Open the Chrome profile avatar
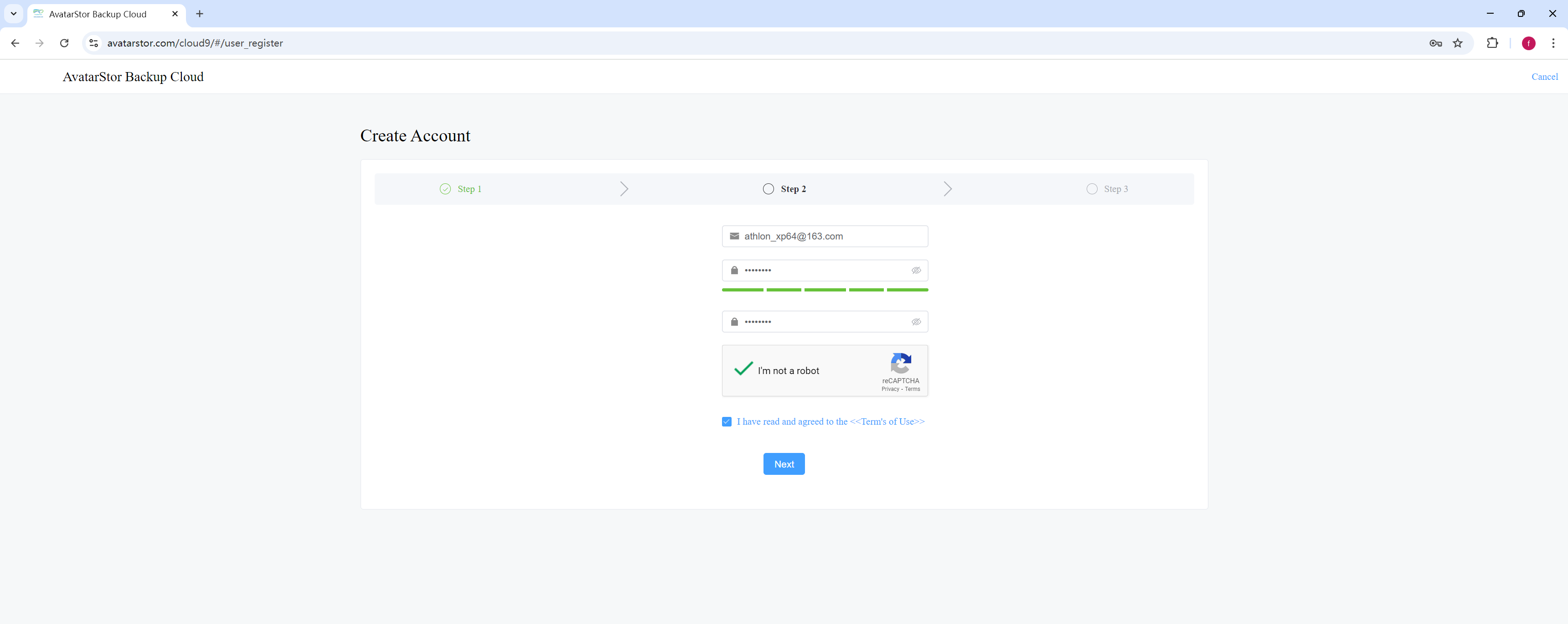Image resolution: width=1568 pixels, height=624 pixels. [x=1528, y=43]
